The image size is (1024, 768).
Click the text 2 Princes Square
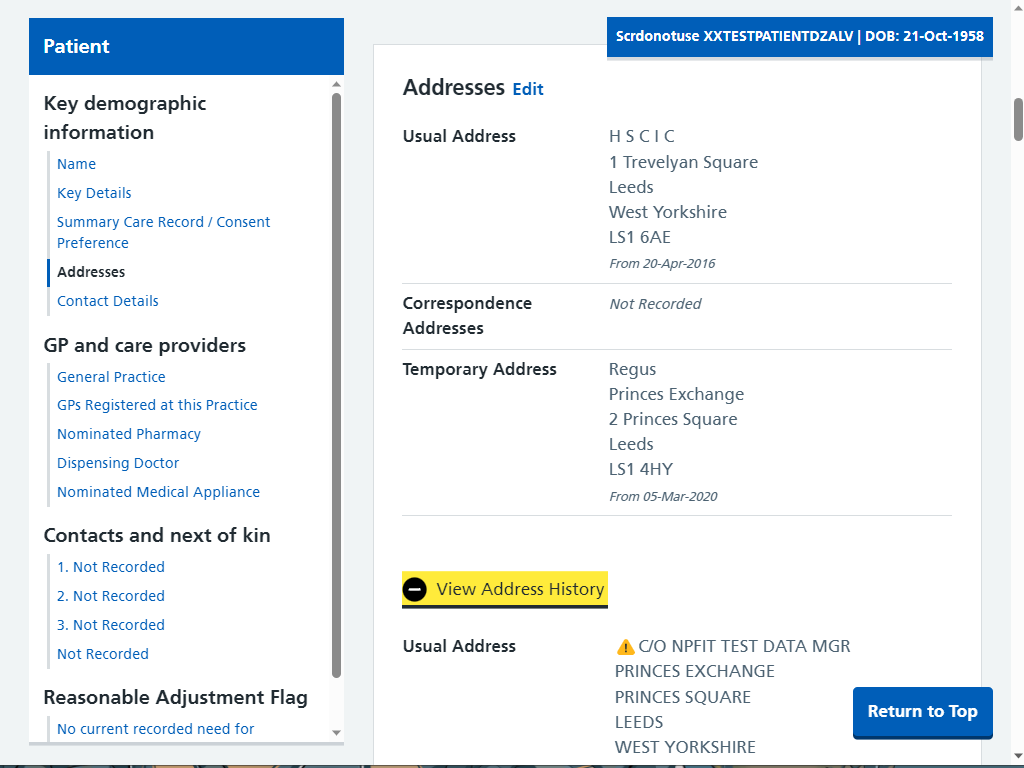click(673, 419)
